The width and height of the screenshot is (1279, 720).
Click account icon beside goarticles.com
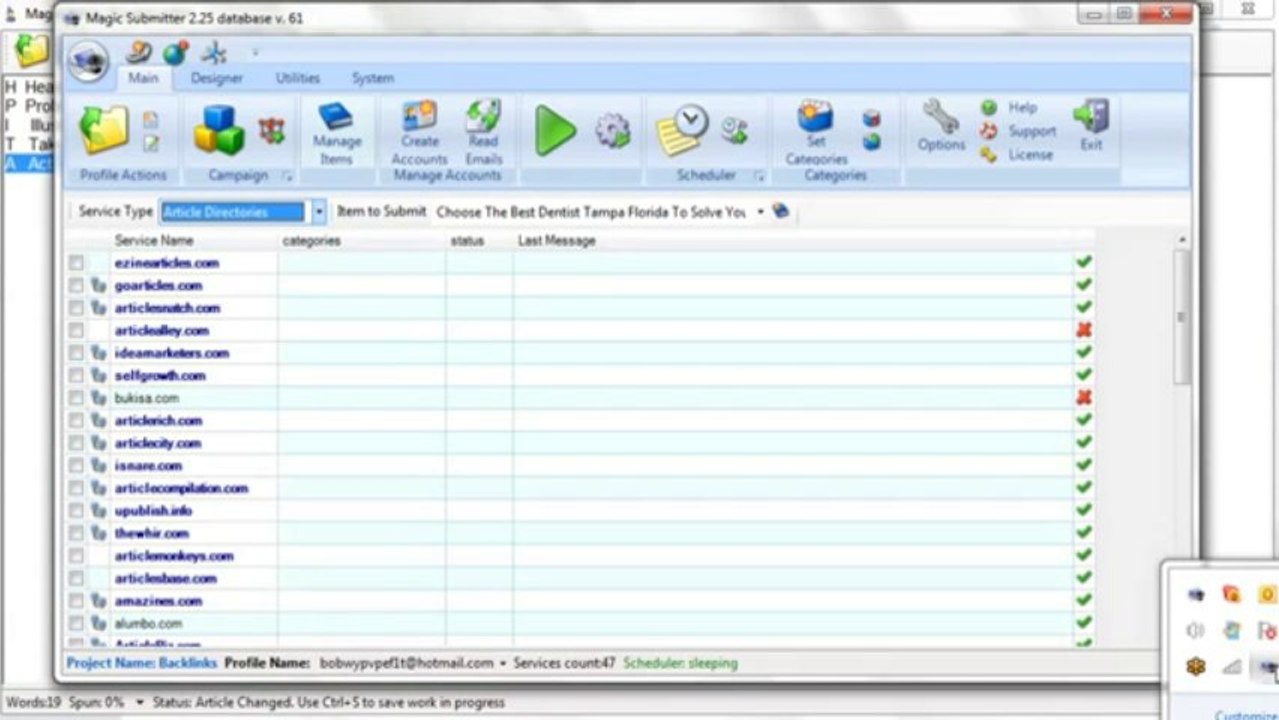point(98,286)
